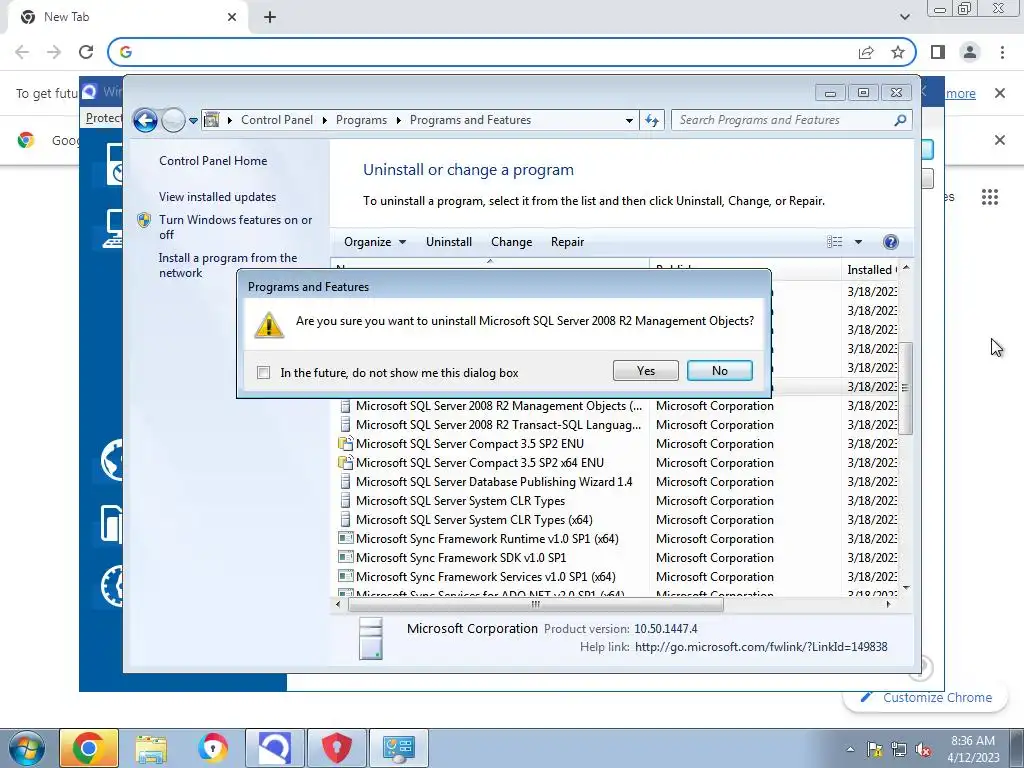
Task: Open the Chrome three-dot menu
Action: tap(1002, 52)
